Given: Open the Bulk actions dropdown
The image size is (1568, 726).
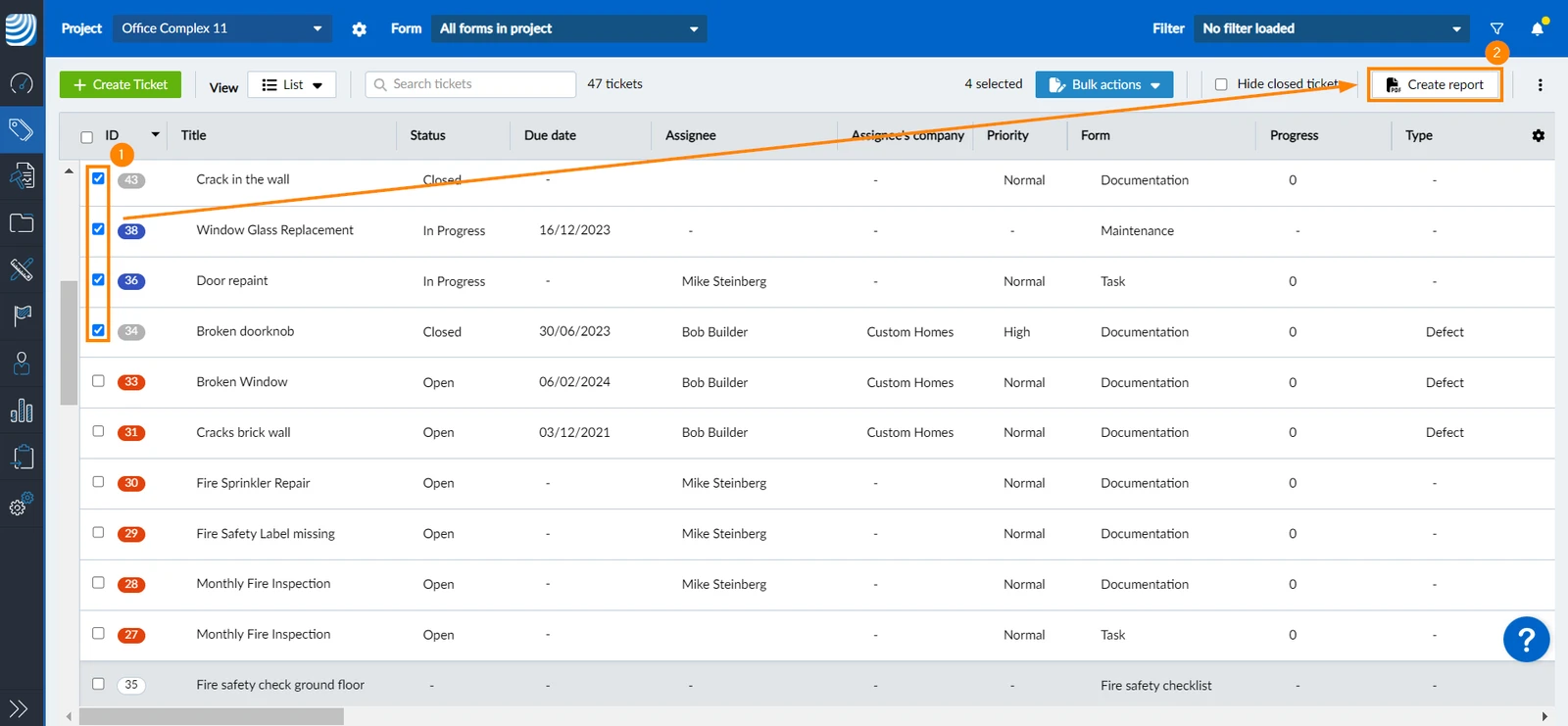Looking at the screenshot, I should tap(1103, 84).
